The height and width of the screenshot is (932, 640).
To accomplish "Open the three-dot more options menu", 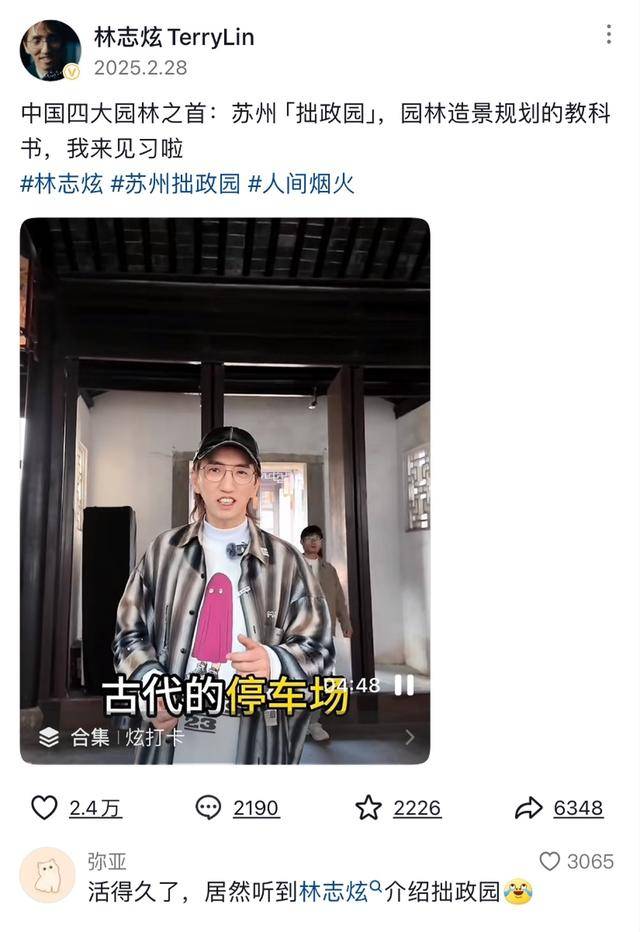I will (609, 34).
